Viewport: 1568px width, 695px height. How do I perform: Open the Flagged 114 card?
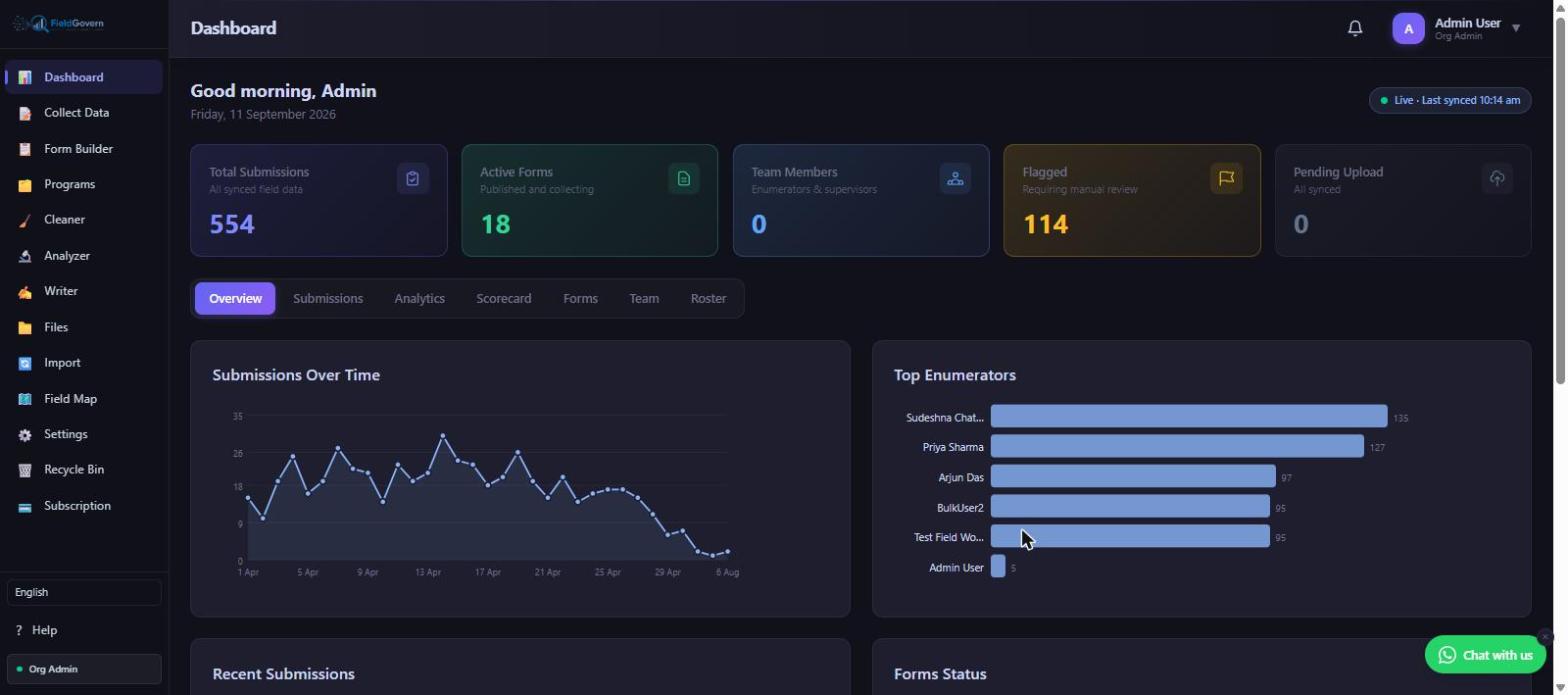tap(1132, 200)
